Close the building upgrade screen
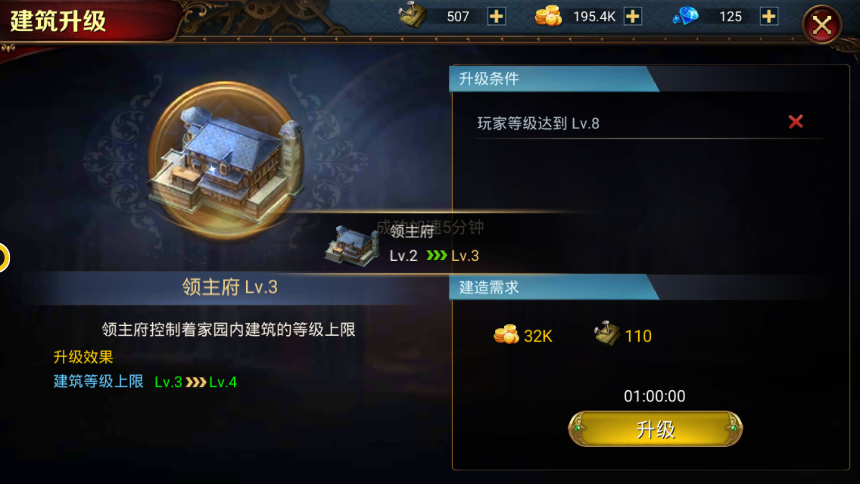Viewport: 860px width, 484px height. [822, 25]
